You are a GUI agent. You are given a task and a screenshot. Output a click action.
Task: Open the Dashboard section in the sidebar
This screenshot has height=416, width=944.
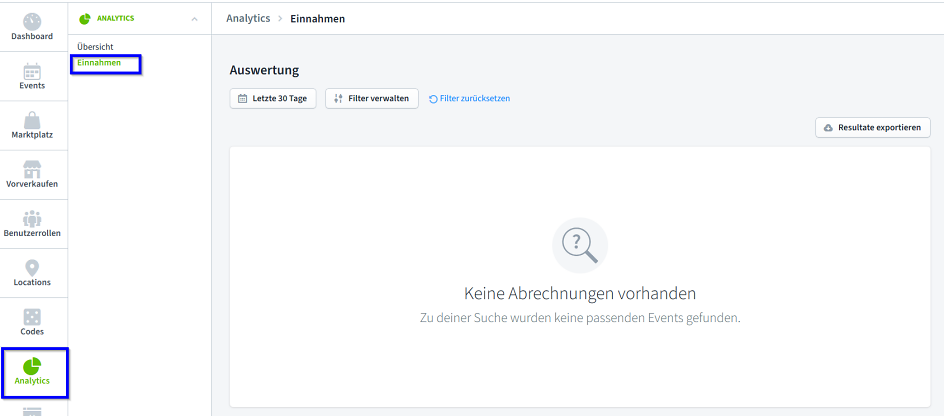(x=32, y=27)
